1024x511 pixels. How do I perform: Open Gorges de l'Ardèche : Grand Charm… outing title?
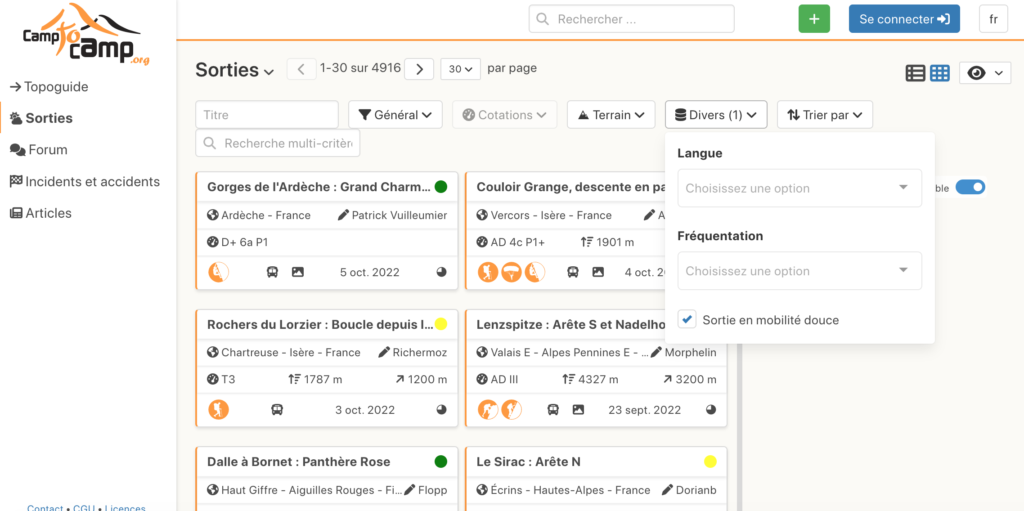[x=319, y=187]
